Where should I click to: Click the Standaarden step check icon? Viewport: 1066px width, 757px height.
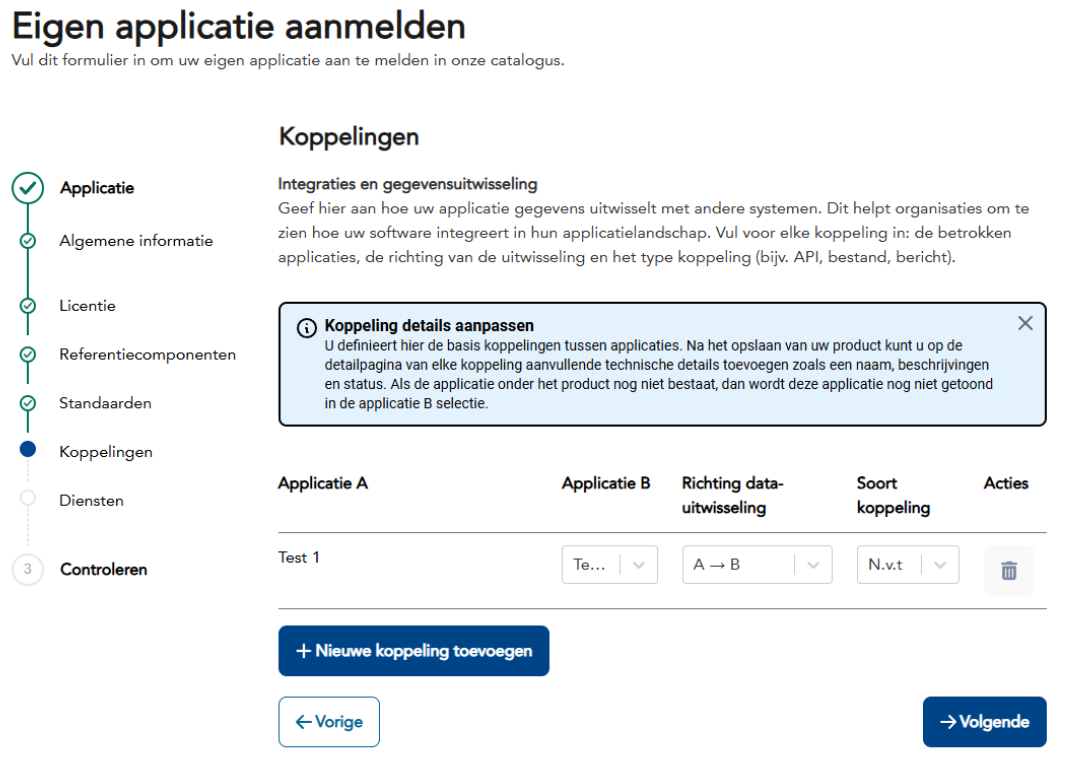pyautogui.click(x=28, y=403)
